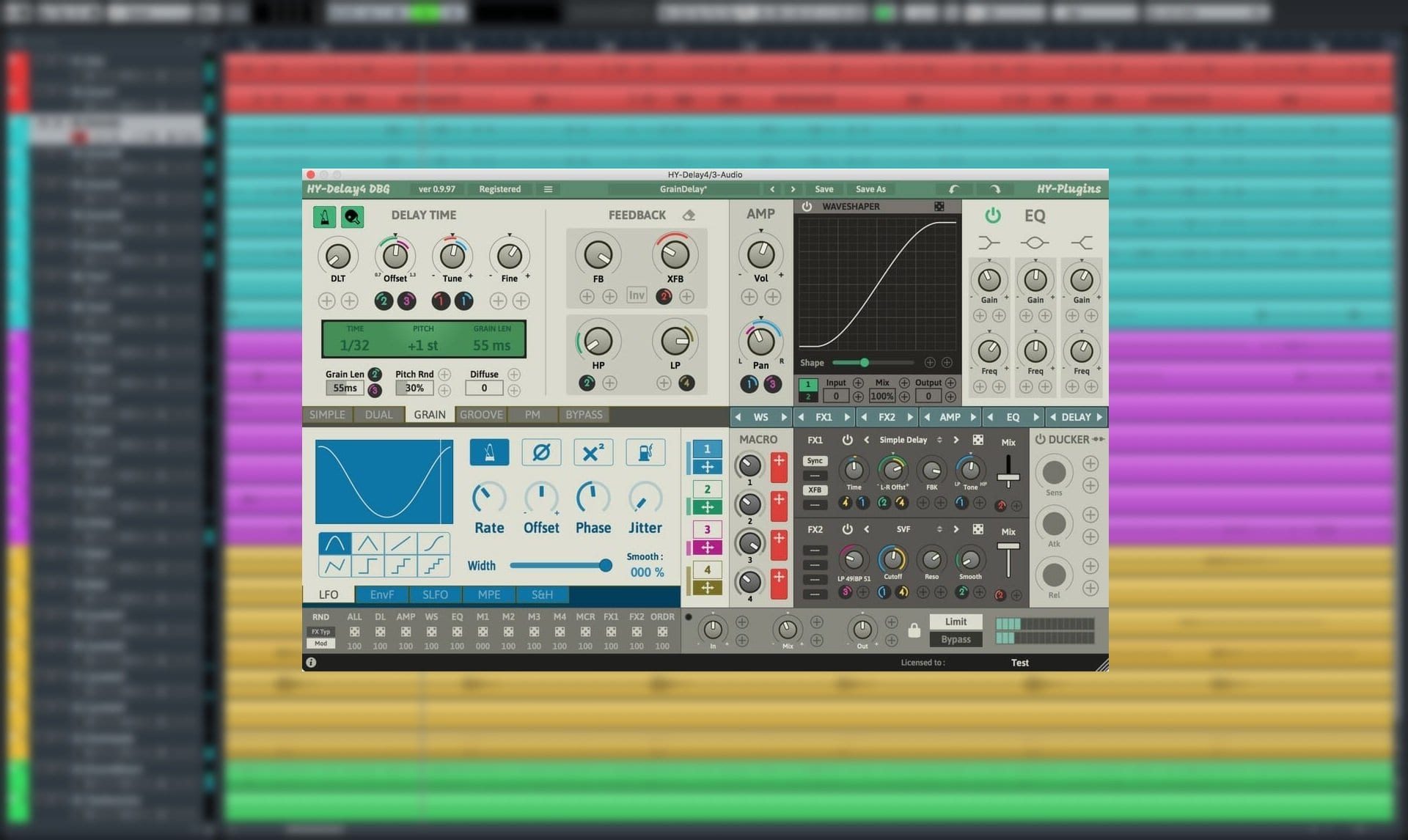Viewport: 1408px width, 840px height.
Task: Go to next preset with header right arrow
Action: pos(793,189)
